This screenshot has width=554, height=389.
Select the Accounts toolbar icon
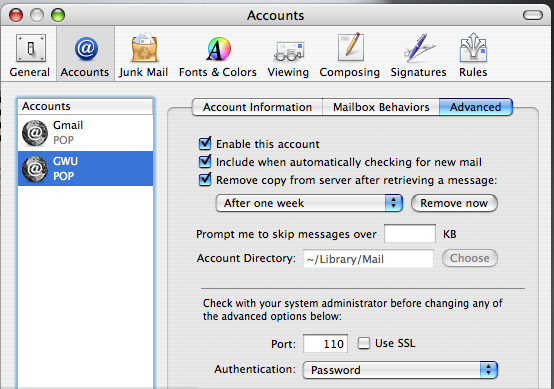point(85,55)
